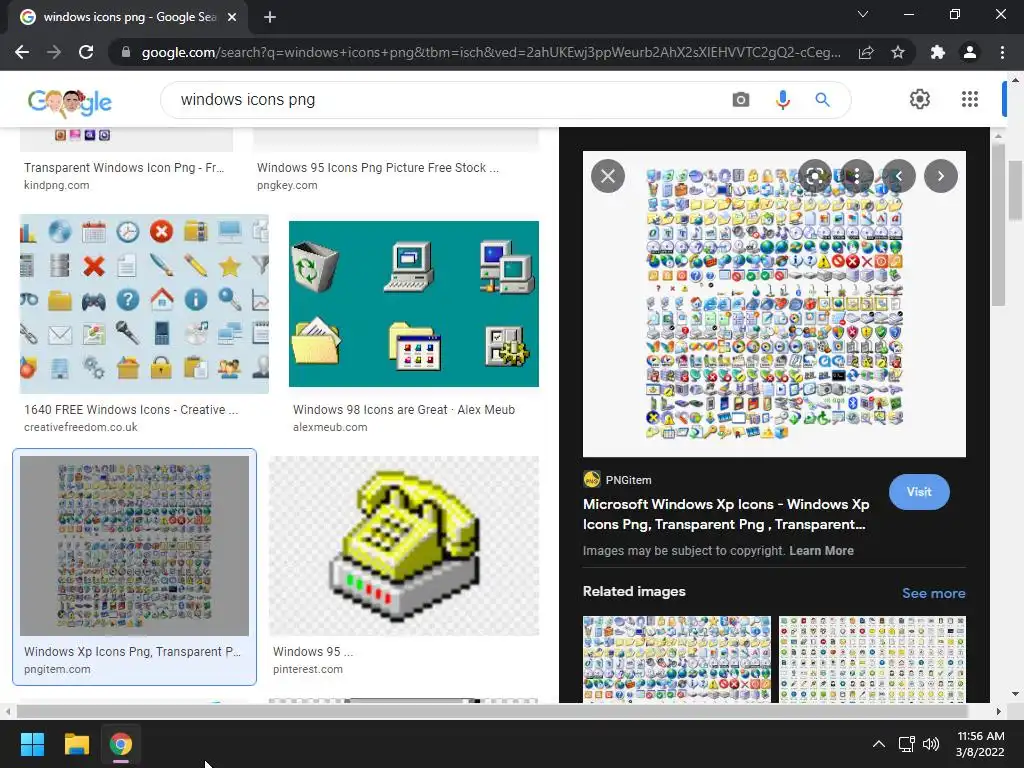Open the 1640 FREE Windows Icons thumbnail
This screenshot has width=1024, height=768.
[144, 304]
